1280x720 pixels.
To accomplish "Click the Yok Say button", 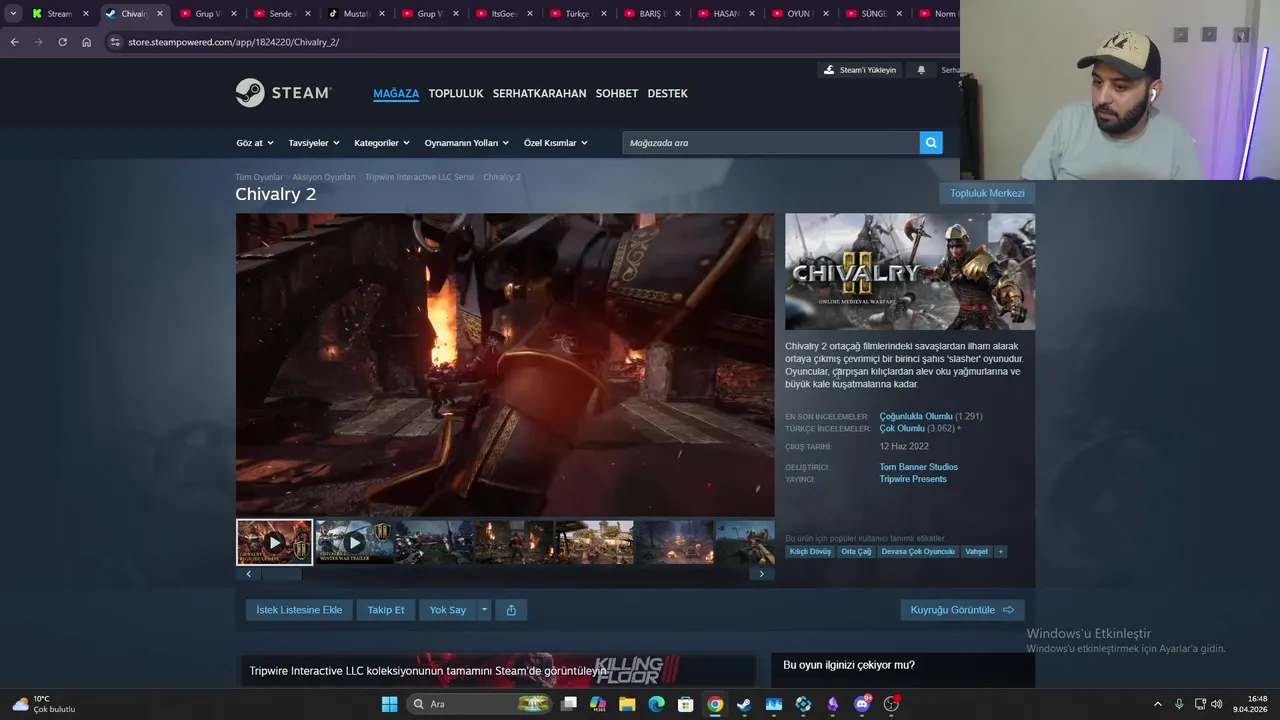I will [448, 610].
